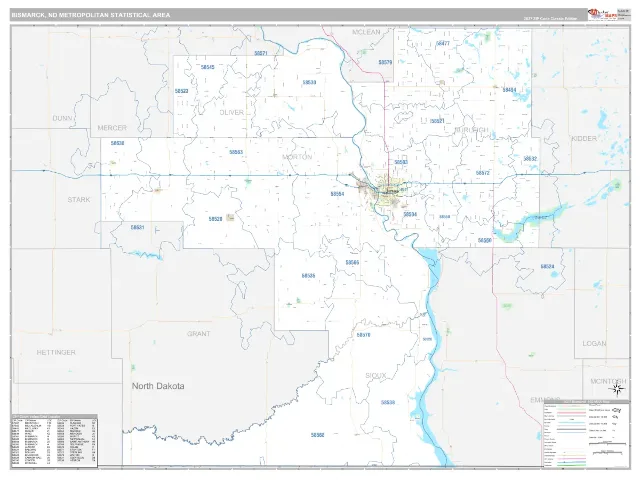Open the ZIP code index table

(x=54, y=441)
